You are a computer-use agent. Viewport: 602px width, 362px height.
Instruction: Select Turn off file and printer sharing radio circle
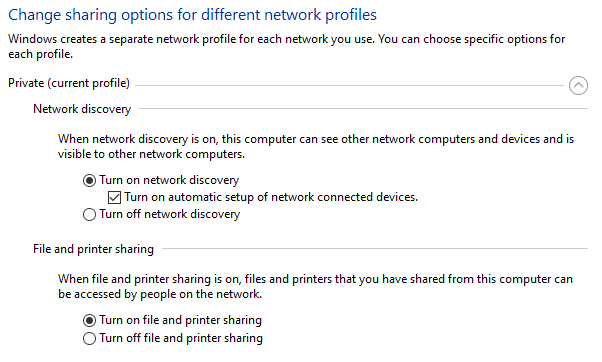pos(89,338)
